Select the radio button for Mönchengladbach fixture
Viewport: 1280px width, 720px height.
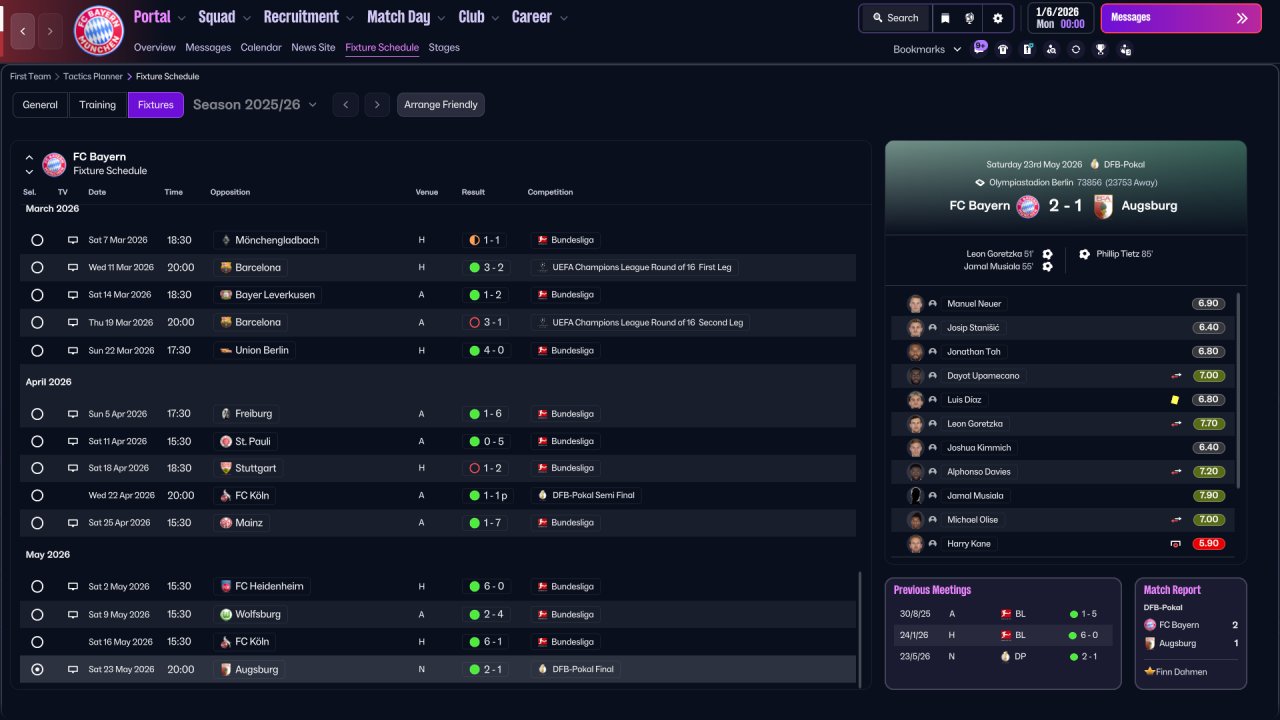(37, 240)
